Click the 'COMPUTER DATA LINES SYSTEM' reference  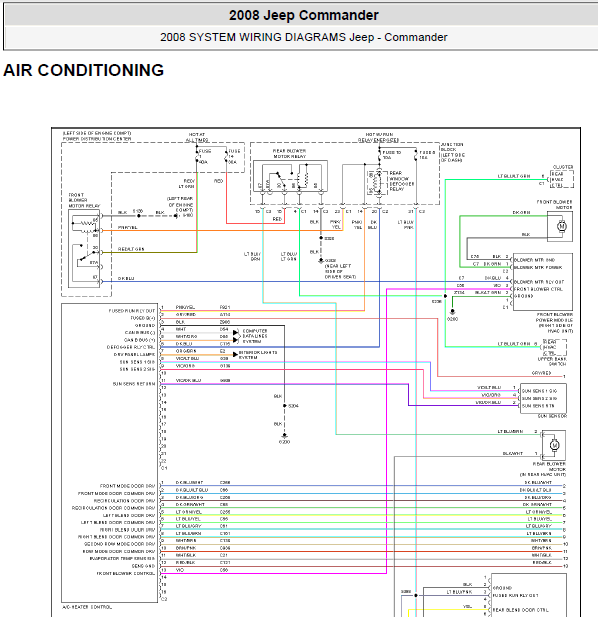tap(255, 336)
